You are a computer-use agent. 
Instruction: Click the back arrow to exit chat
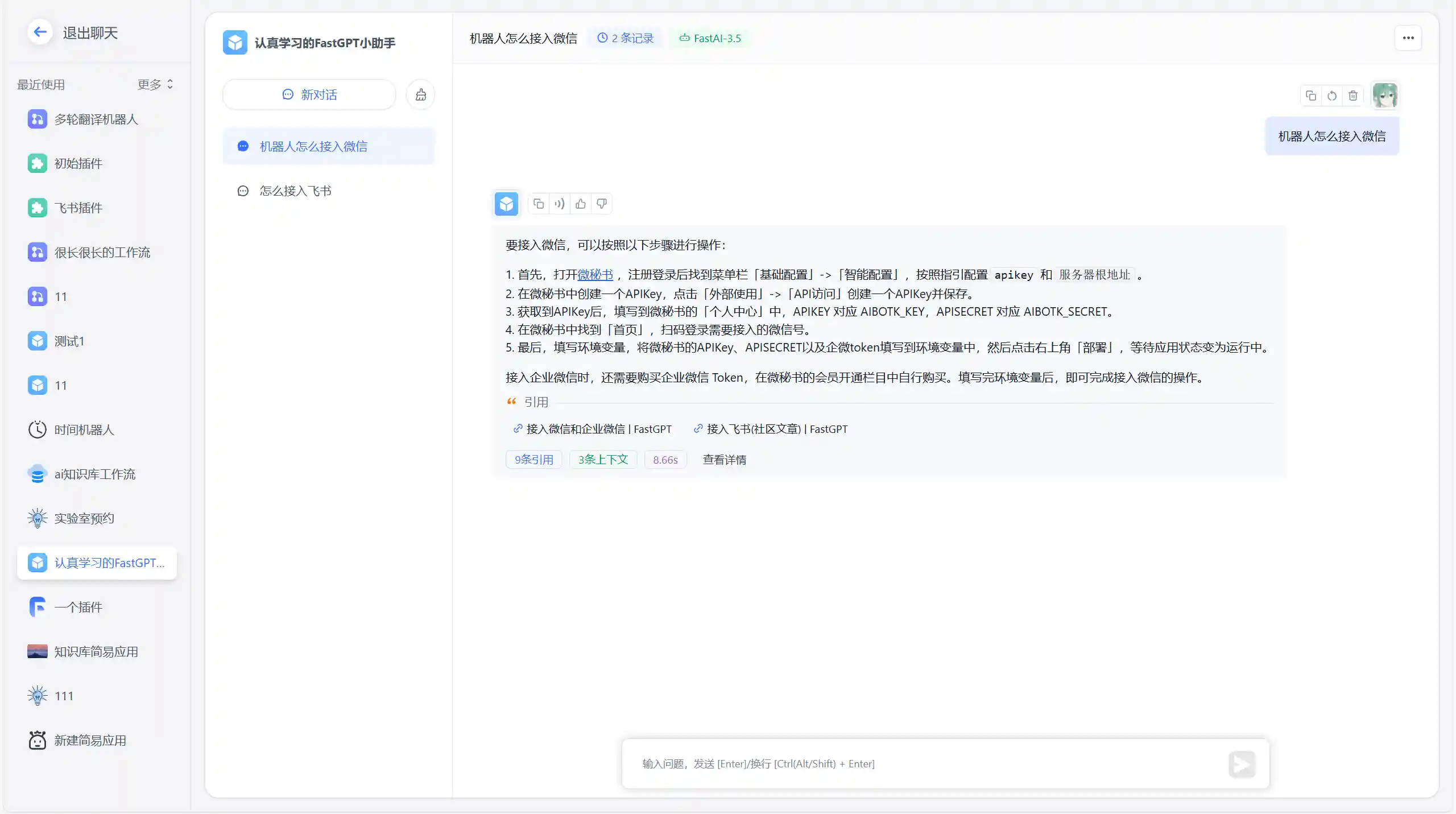tap(40, 32)
